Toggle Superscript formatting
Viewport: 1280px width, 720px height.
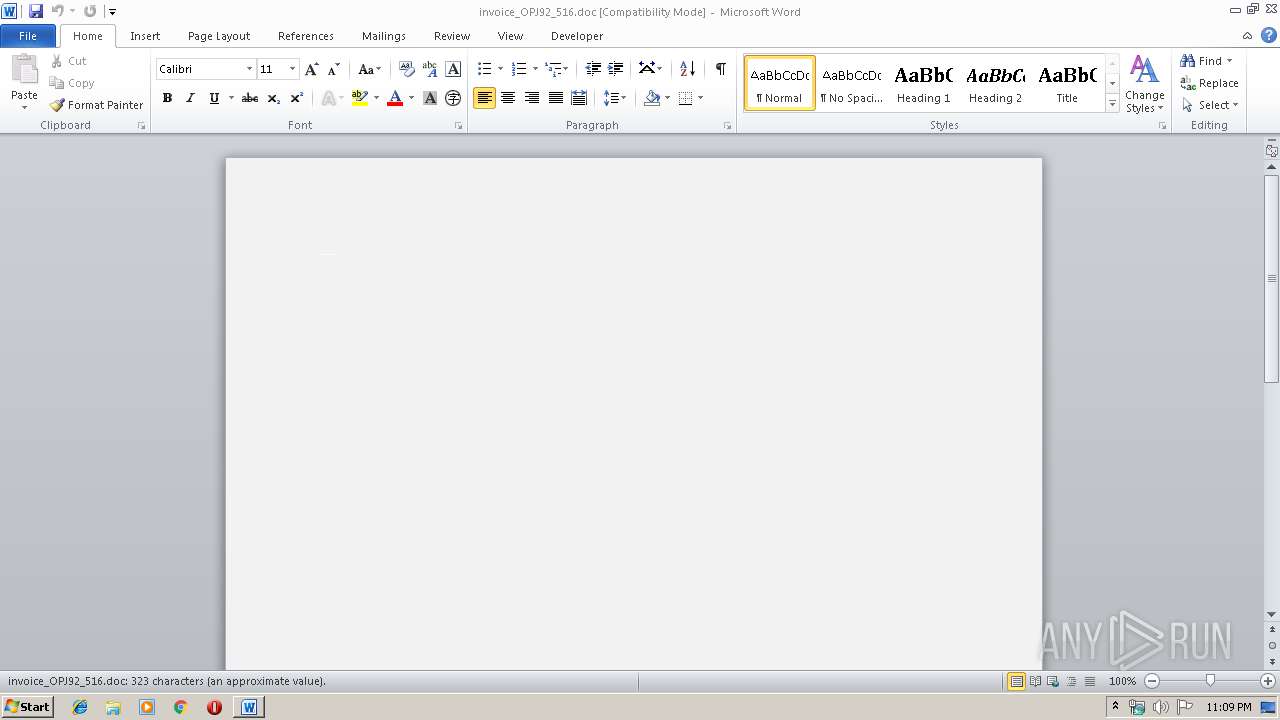pyautogui.click(x=296, y=98)
